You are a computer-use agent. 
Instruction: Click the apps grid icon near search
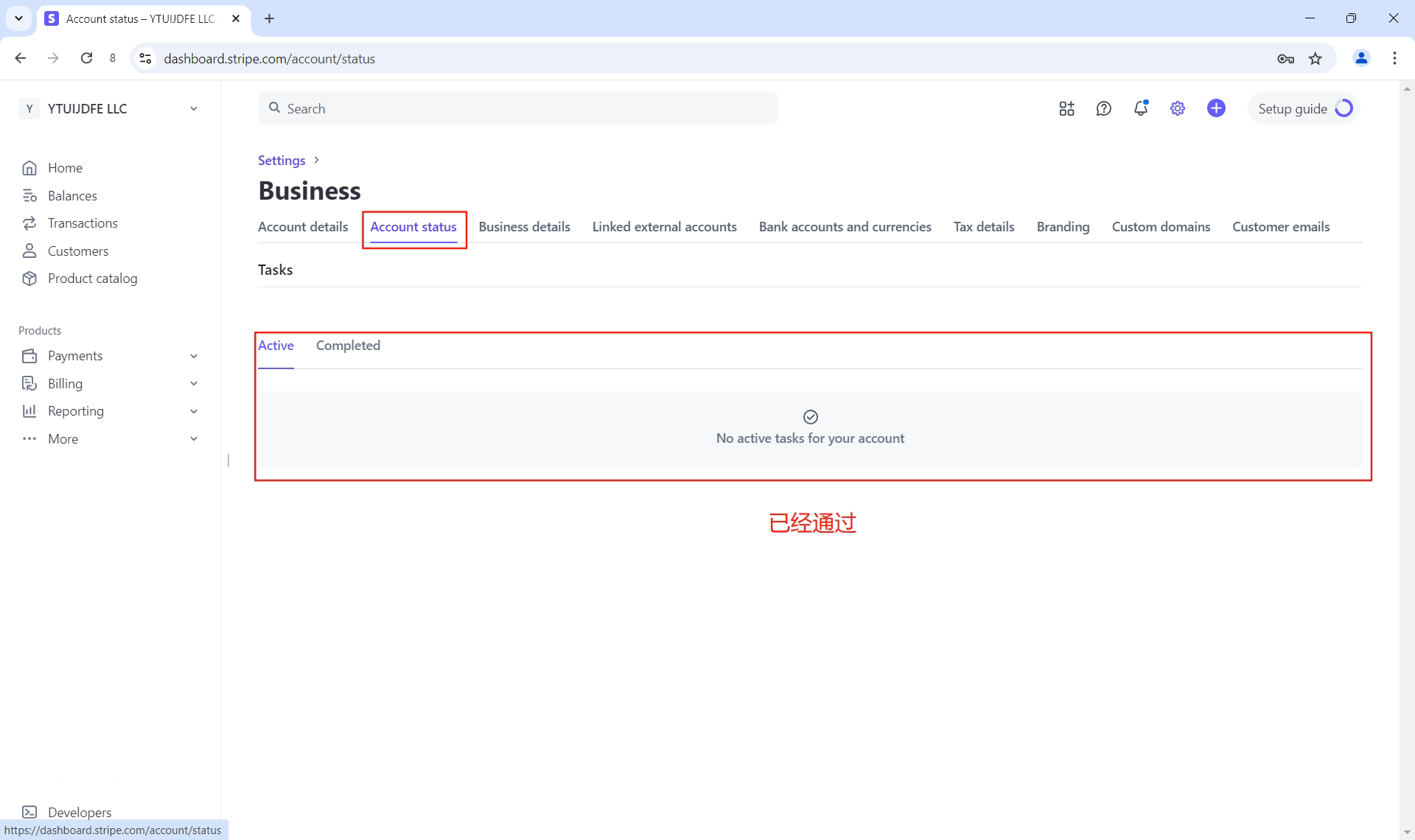click(x=1066, y=108)
